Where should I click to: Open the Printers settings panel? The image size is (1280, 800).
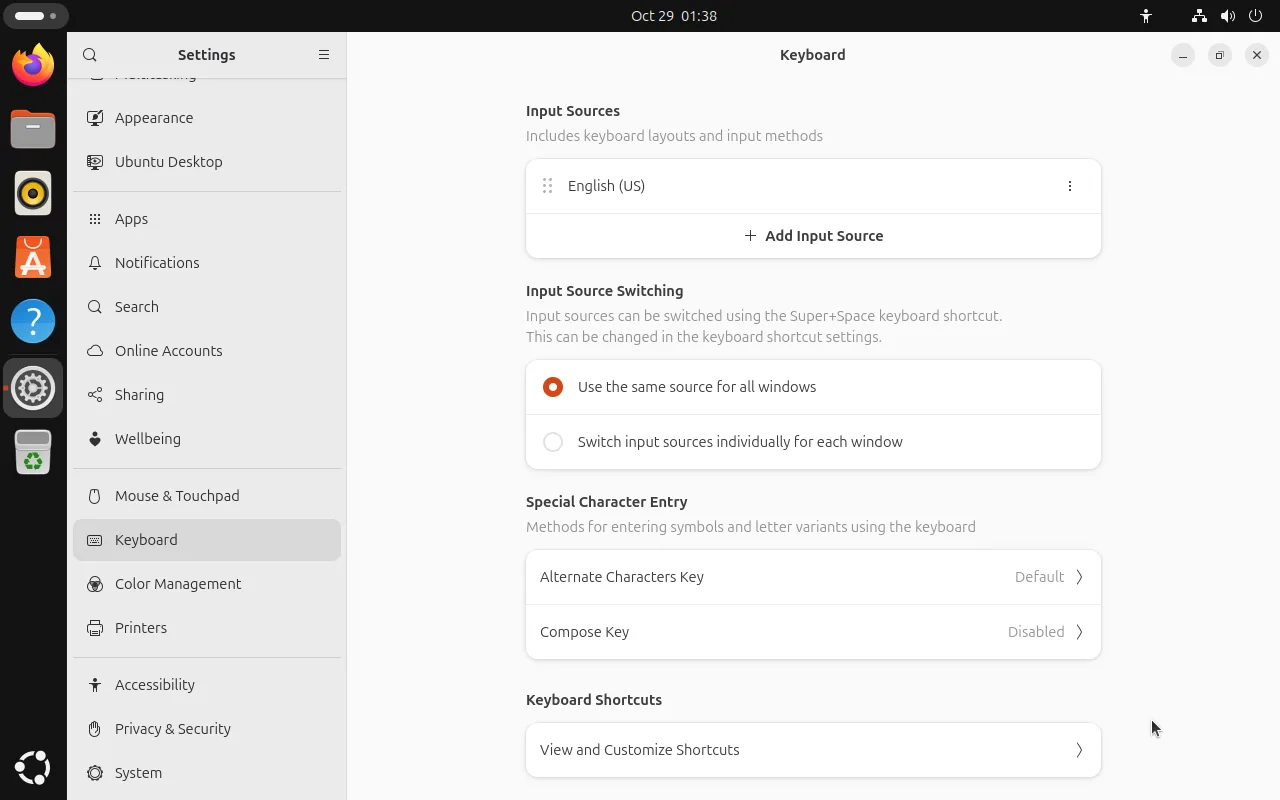point(207,628)
